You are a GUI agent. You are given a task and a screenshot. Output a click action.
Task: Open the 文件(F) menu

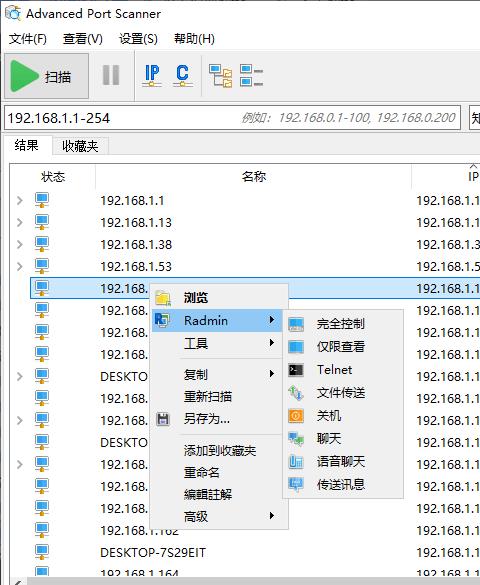coord(28,38)
